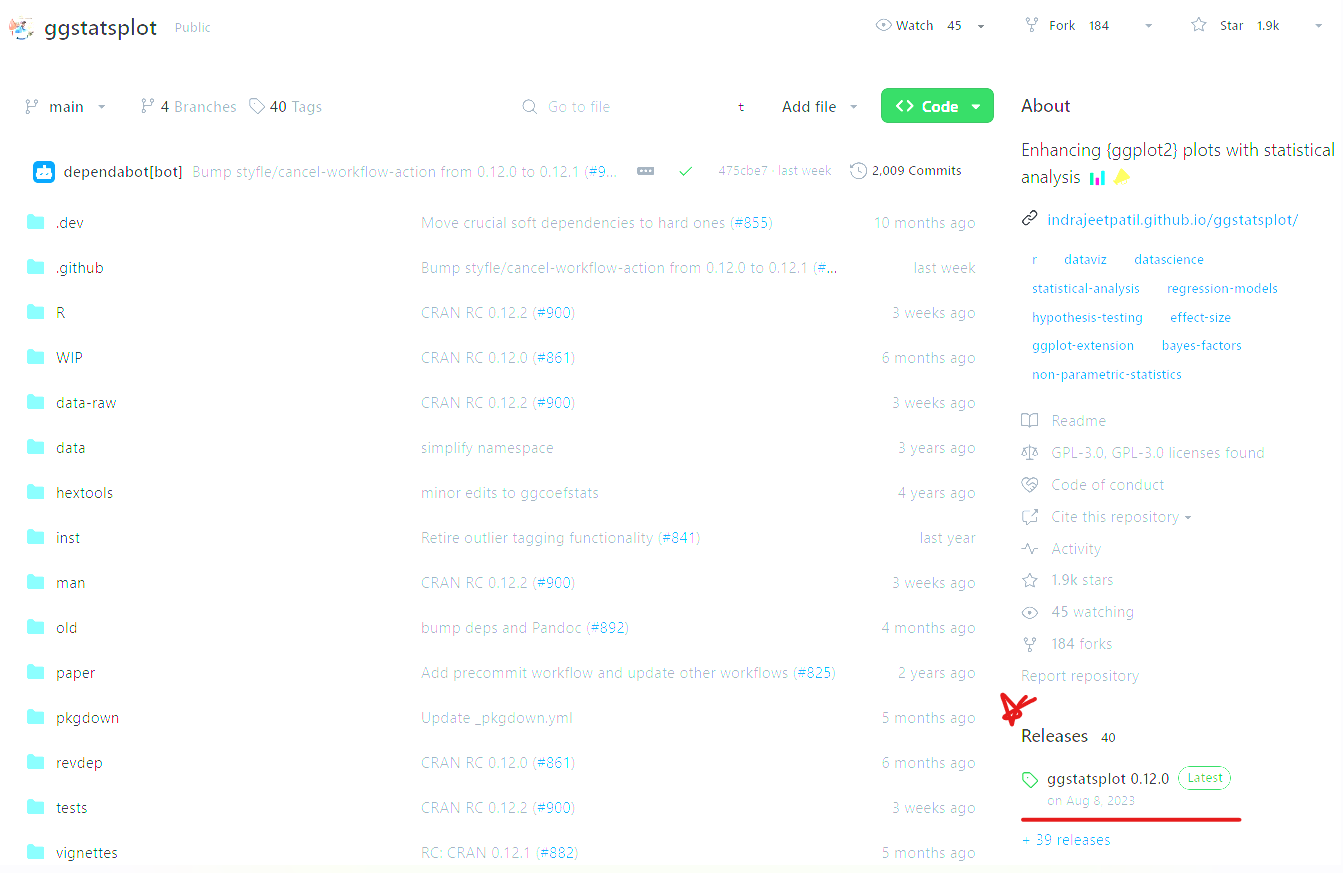Open the .dev folder icon
The image size is (1343, 873).
tap(36, 222)
